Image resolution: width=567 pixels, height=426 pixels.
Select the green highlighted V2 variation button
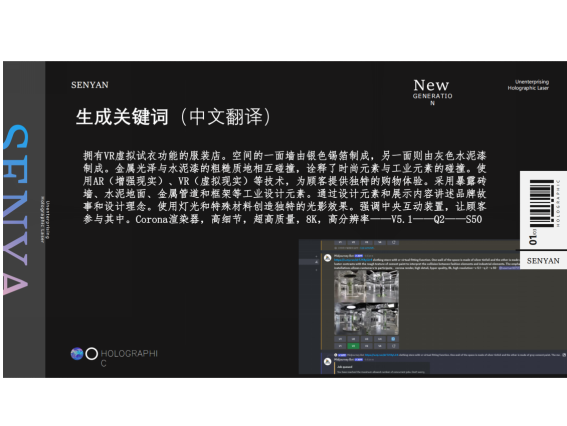353,346
